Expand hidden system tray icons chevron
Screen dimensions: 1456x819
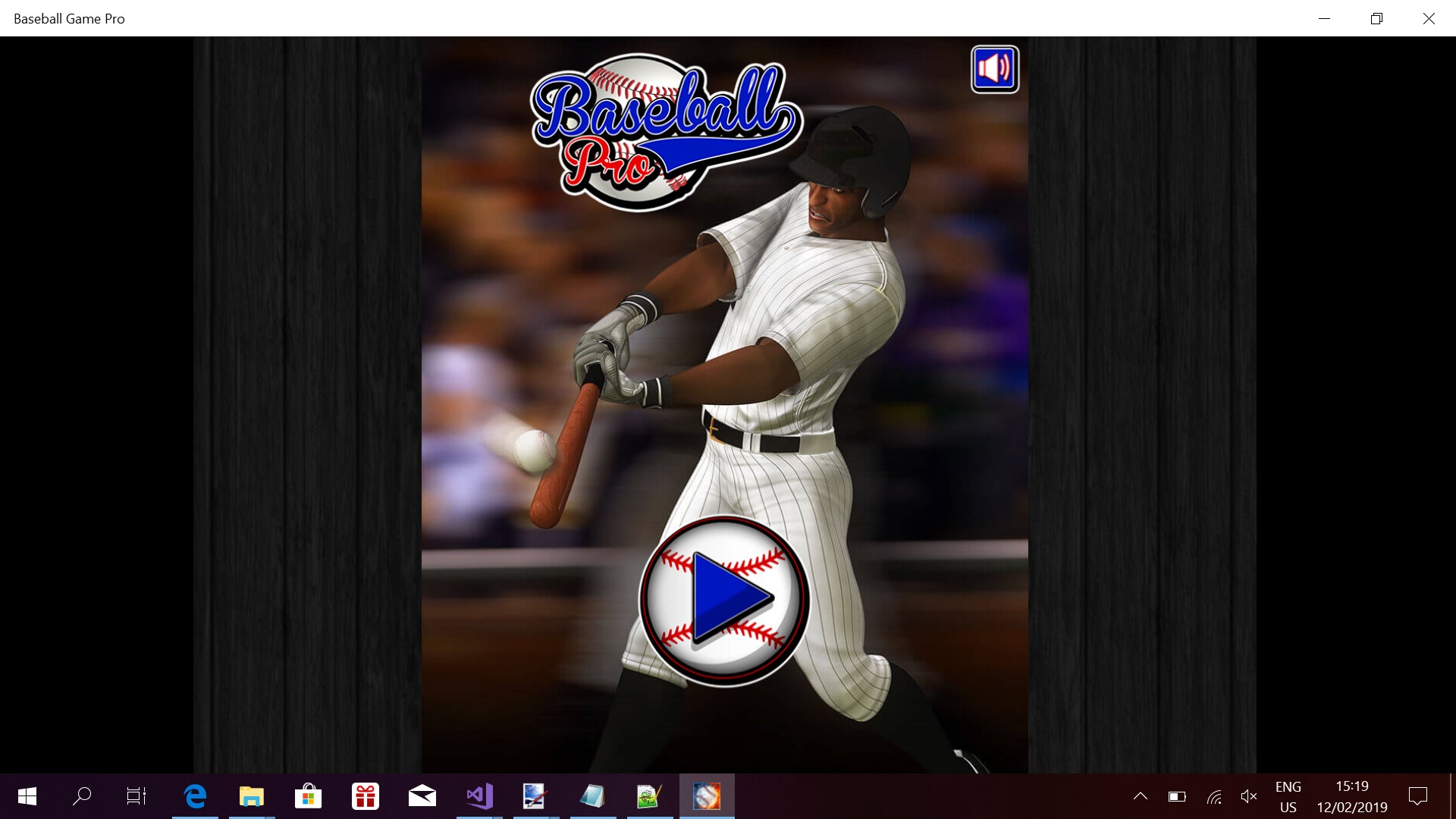coord(1140,796)
